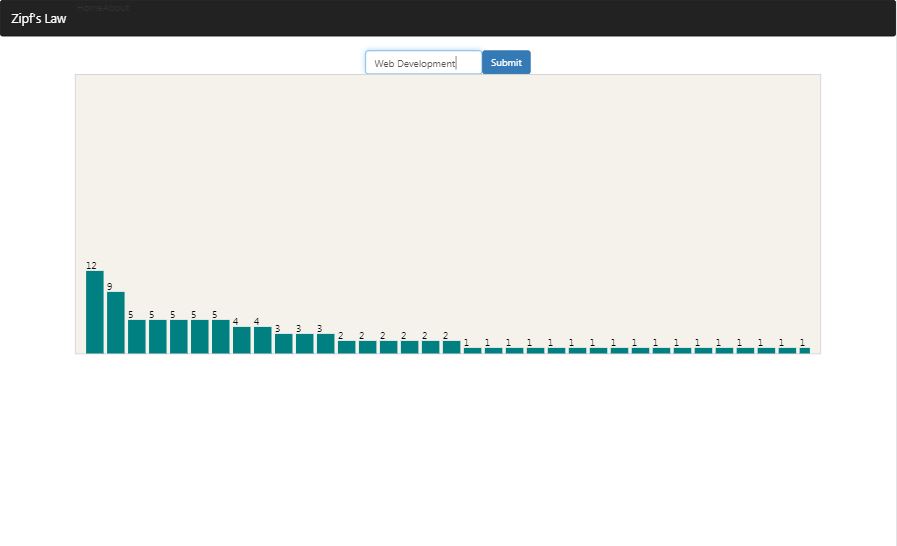This screenshot has height=546, width=897.
Task: Select the tallest bar labeled 12
Action: (x=95, y=312)
